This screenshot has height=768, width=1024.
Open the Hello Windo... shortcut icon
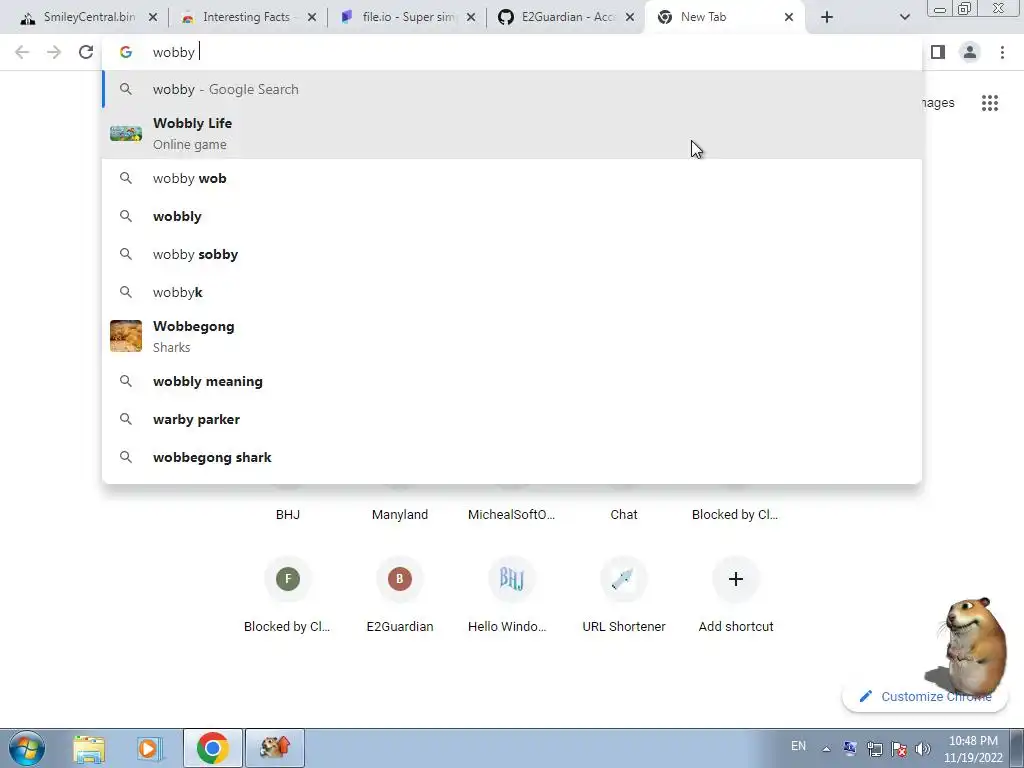point(511,579)
